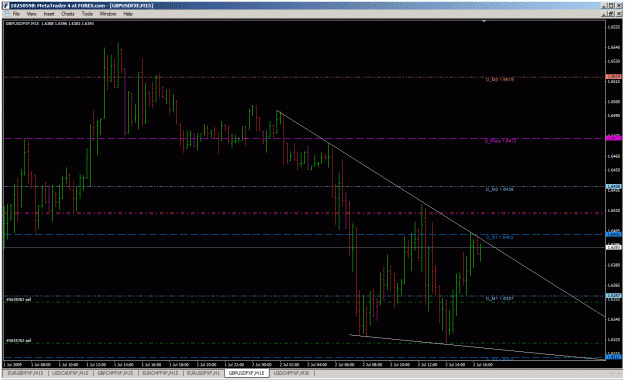
Task: Click the red D_M3 price tag on scale
Action: [613, 76]
